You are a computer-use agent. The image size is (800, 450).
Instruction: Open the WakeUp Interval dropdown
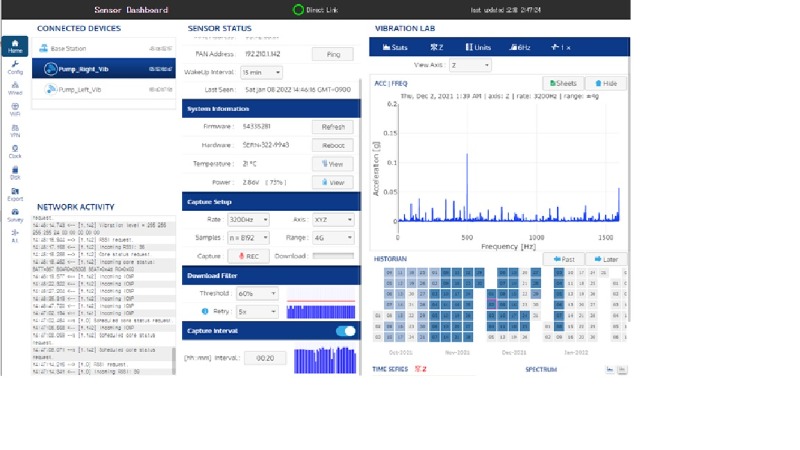(261, 72)
